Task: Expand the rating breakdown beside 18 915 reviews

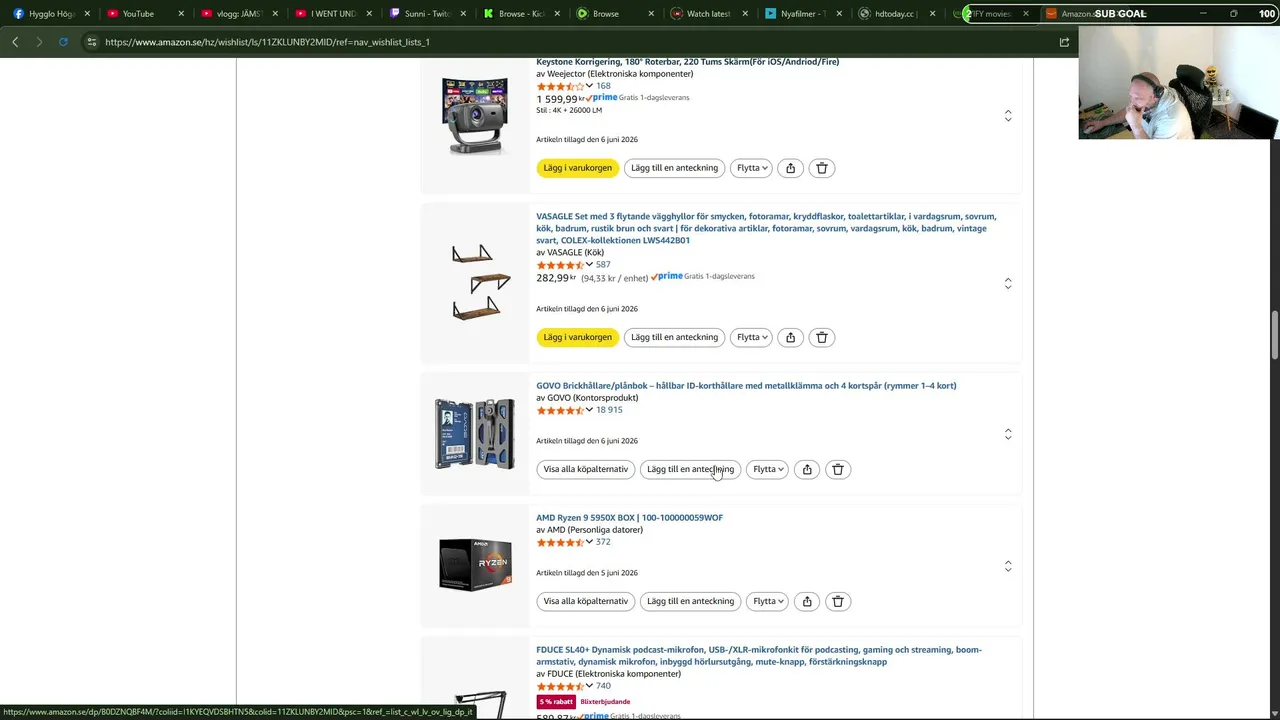Action: [x=589, y=410]
